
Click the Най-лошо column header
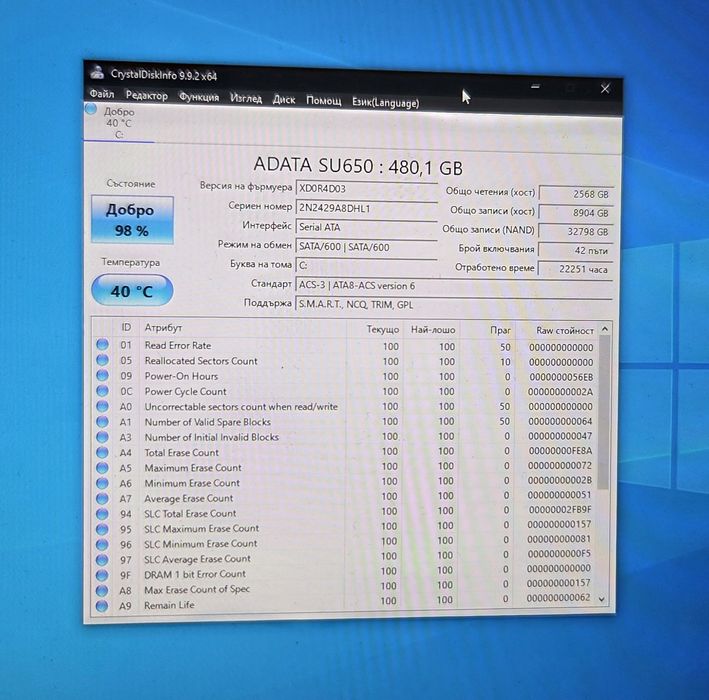point(433,330)
